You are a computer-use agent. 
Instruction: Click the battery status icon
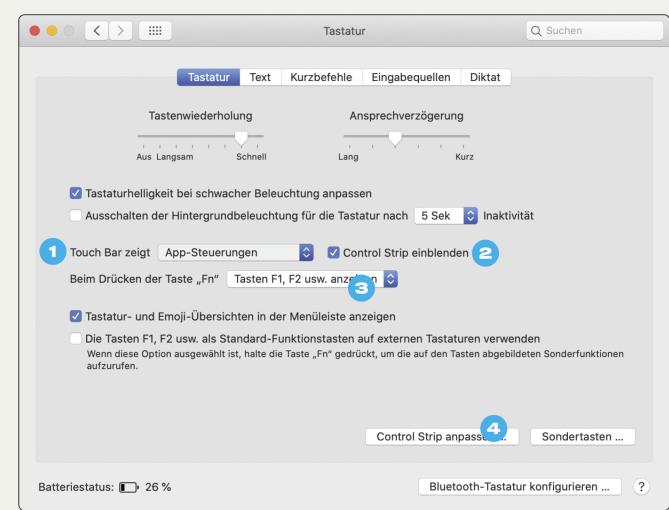pos(128,487)
